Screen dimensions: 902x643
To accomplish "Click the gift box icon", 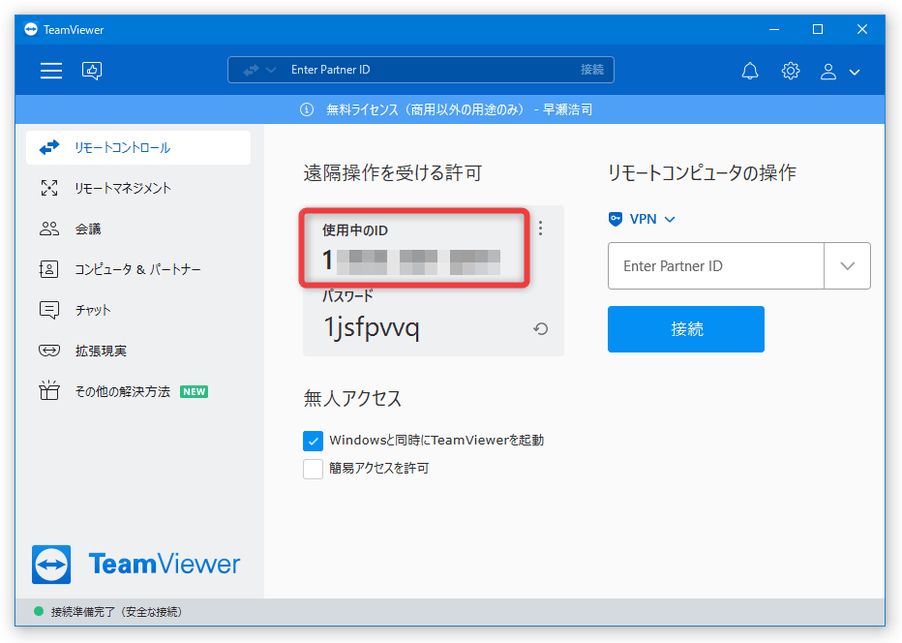I will point(49,391).
